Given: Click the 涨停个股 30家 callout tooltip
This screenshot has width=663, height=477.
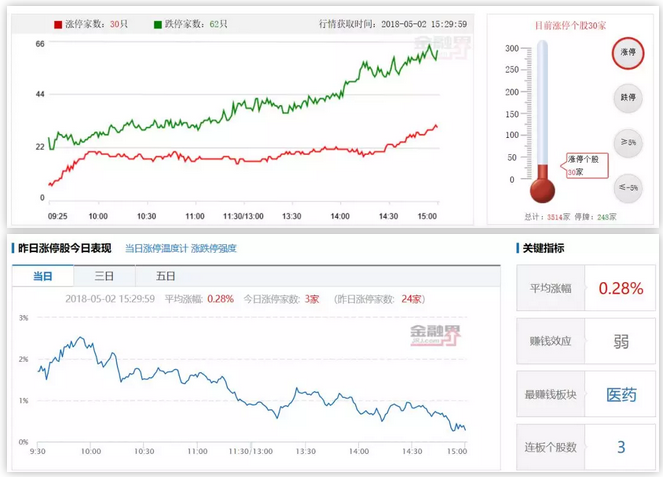Looking at the screenshot, I should 583,165.
